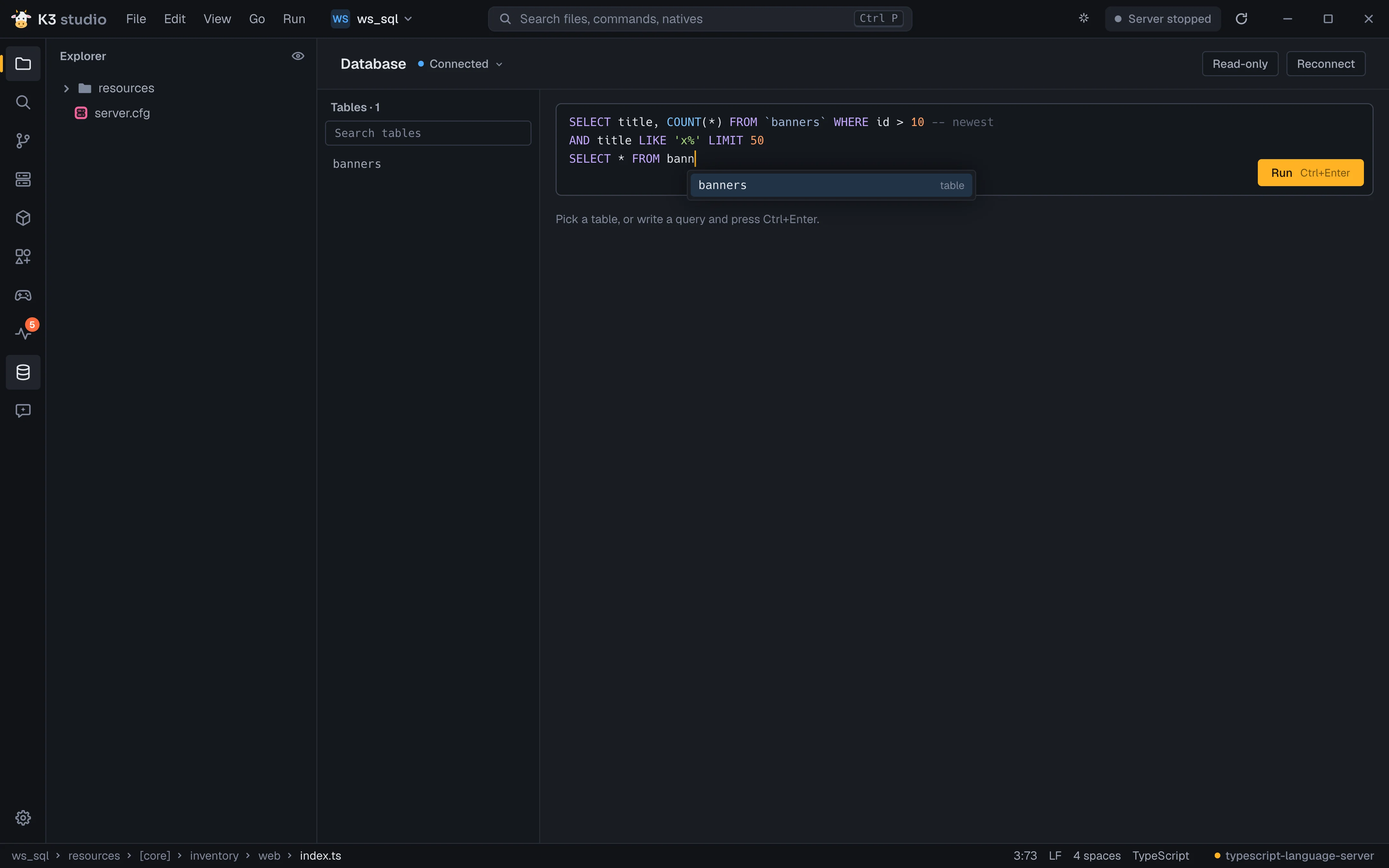The width and height of the screenshot is (1389, 868).
Task: Open the cube resources sidebar icon
Action: pos(23,218)
